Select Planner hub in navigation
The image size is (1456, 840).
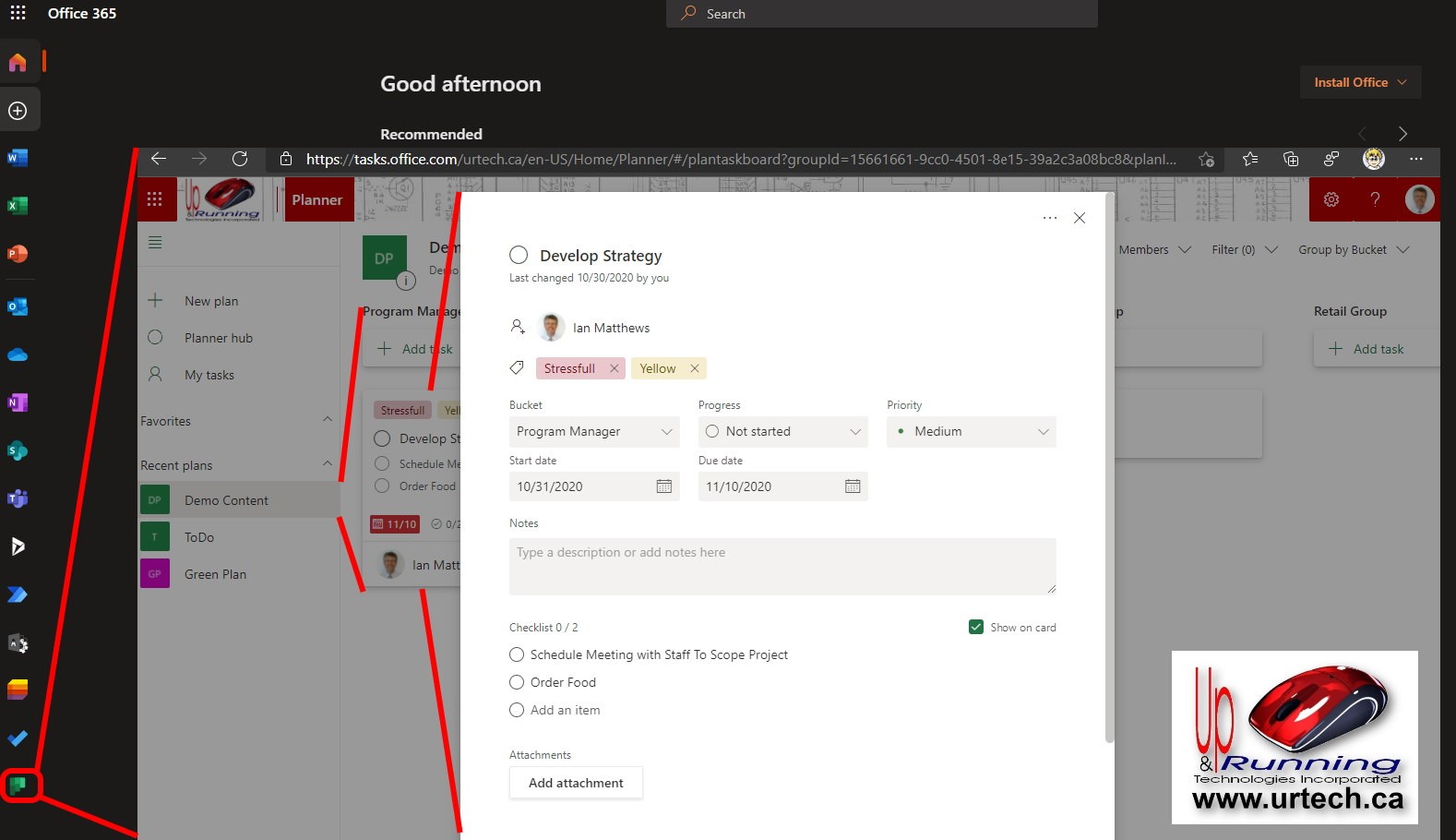click(x=219, y=338)
